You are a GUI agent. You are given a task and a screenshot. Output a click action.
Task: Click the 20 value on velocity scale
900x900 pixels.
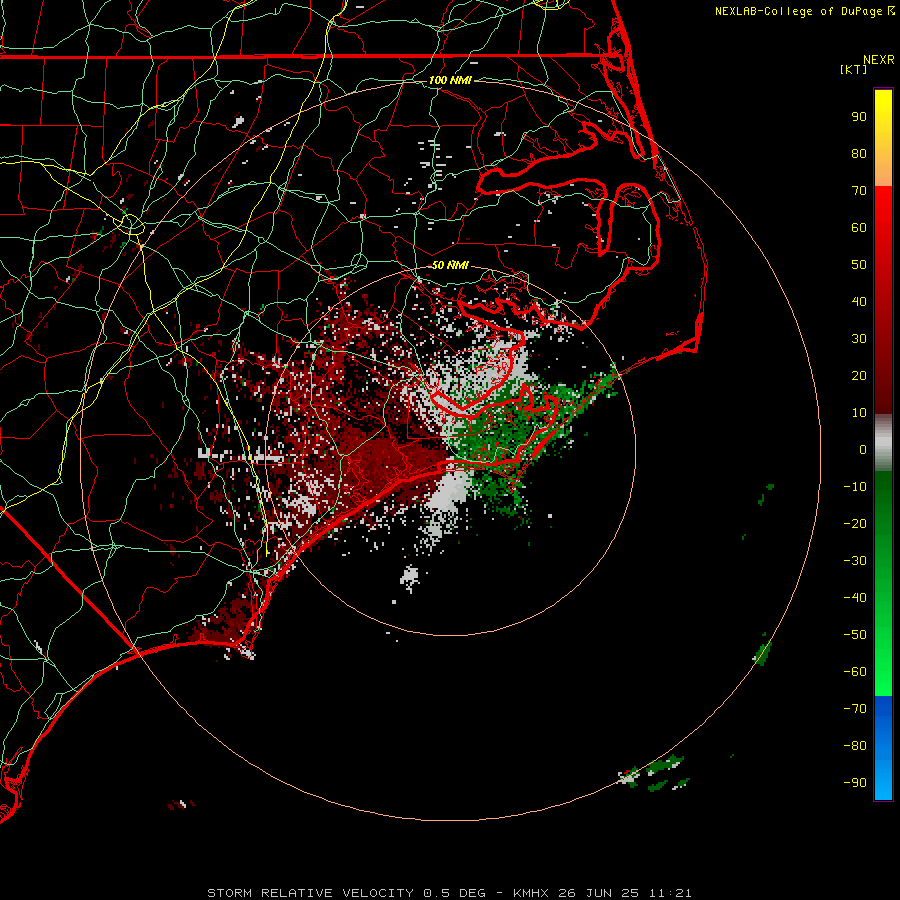click(x=859, y=375)
